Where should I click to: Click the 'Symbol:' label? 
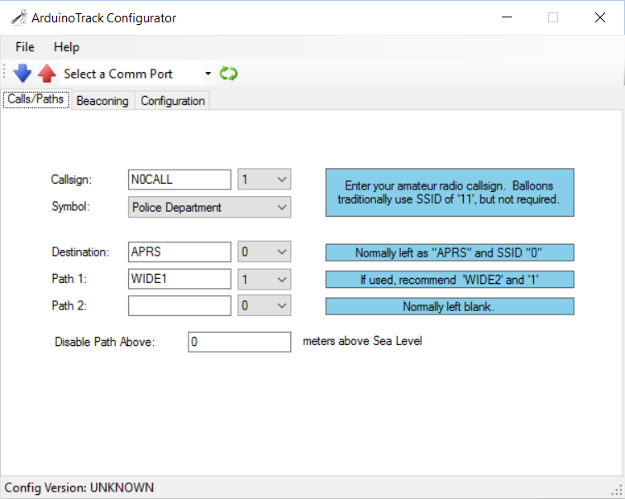[71, 206]
